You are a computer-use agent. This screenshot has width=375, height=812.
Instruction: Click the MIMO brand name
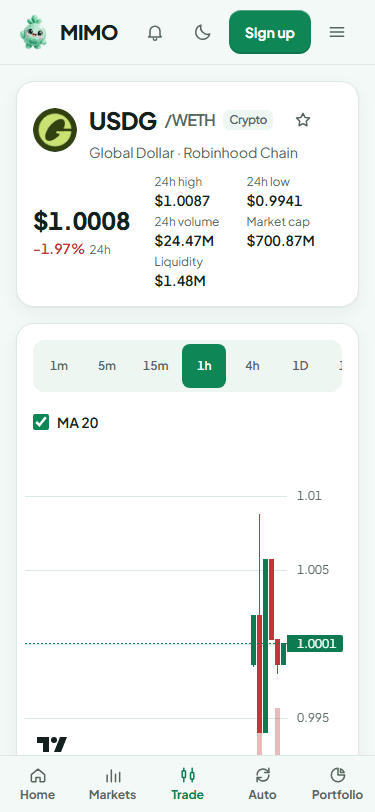(89, 33)
